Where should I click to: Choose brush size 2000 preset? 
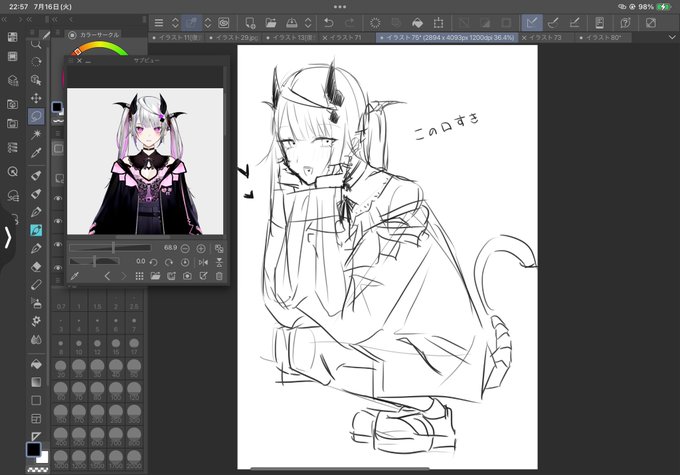[x=134, y=460]
